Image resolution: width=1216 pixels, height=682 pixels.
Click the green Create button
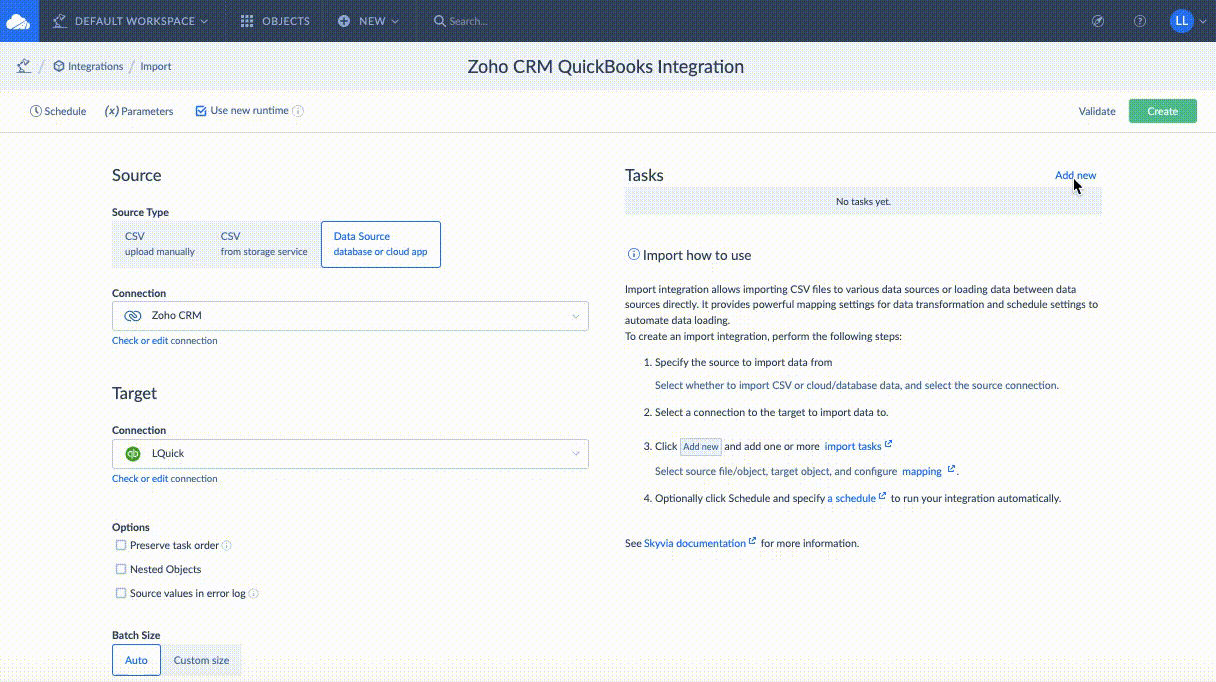[1163, 111]
